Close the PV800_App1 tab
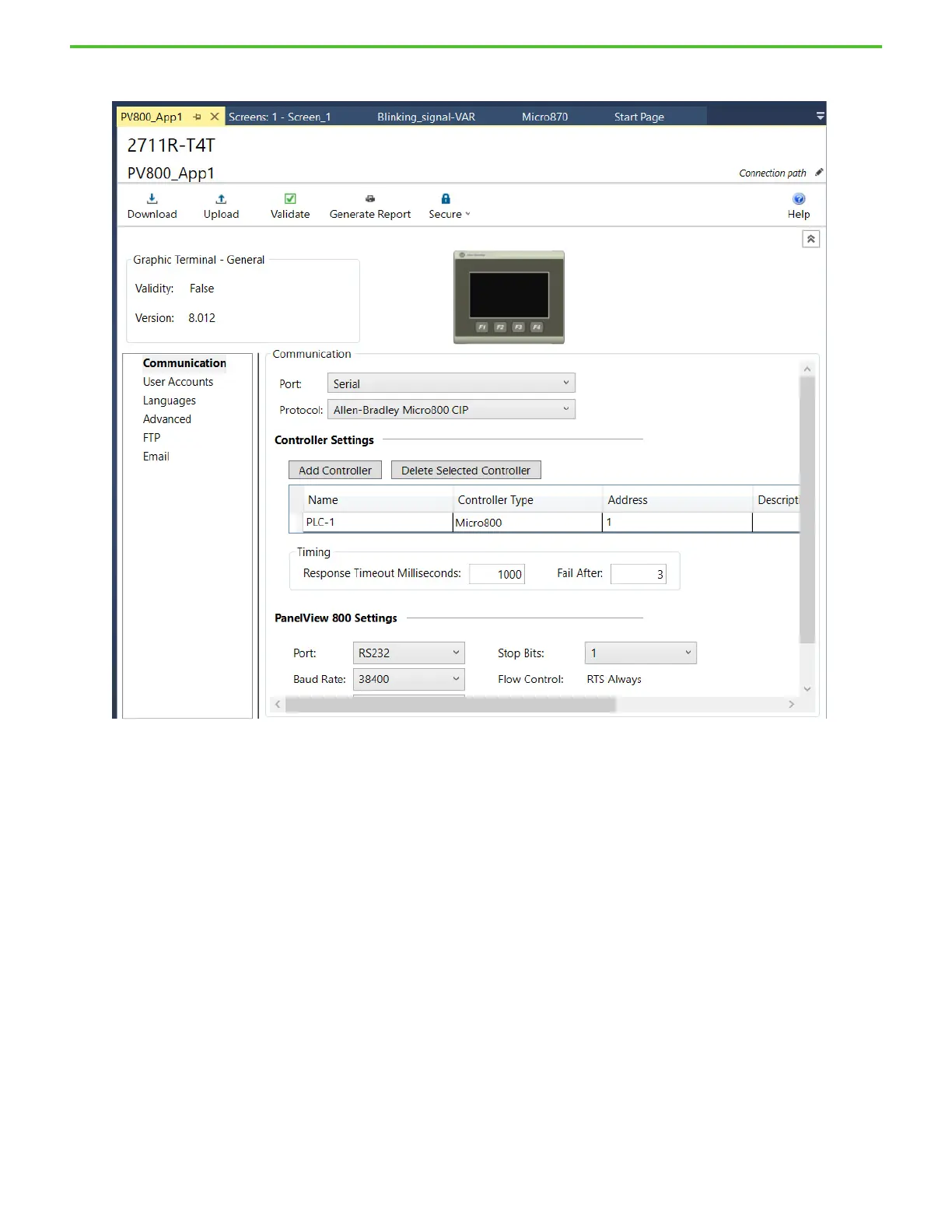Screen dimensions: 952x1232 (215, 117)
